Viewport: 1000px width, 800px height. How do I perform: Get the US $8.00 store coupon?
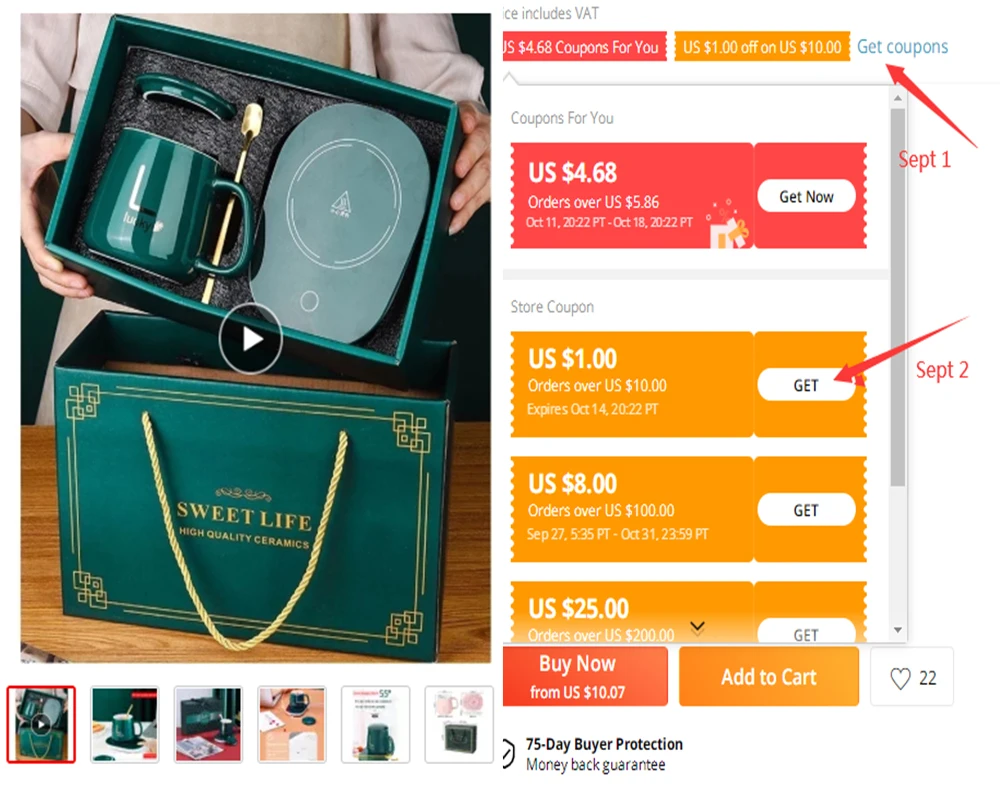click(x=806, y=510)
